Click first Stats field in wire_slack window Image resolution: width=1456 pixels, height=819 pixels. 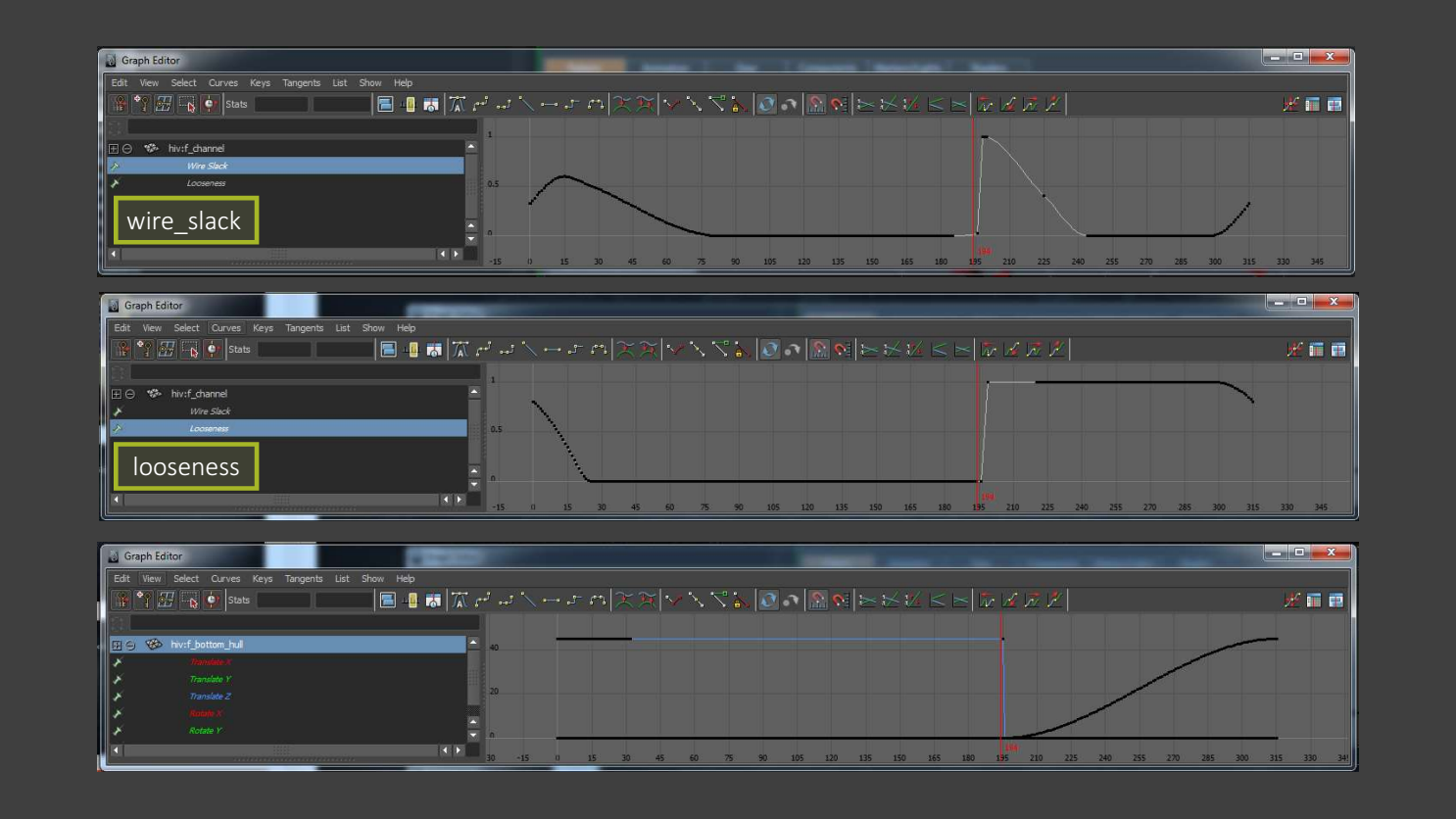[281, 104]
